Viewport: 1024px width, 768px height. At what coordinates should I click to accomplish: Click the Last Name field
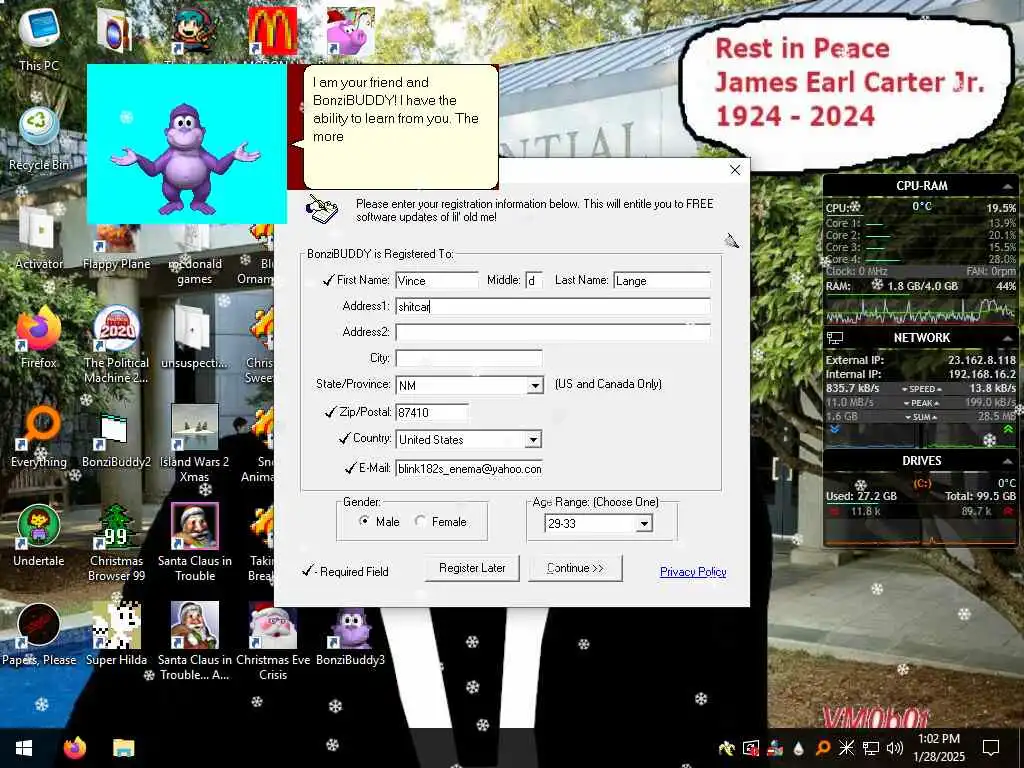[x=662, y=280]
